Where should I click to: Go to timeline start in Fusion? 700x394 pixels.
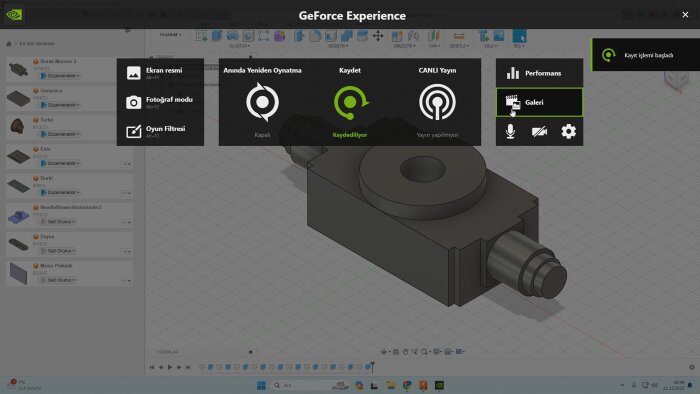(152, 367)
